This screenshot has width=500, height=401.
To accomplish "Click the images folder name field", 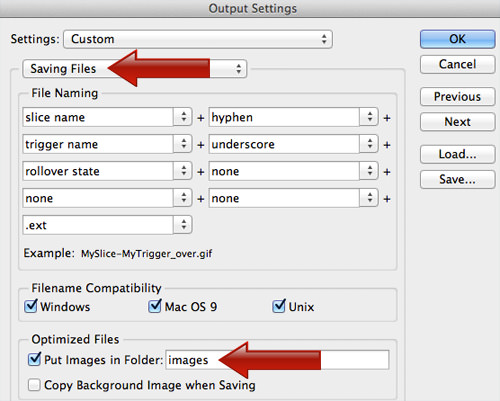I will click(277, 360).
